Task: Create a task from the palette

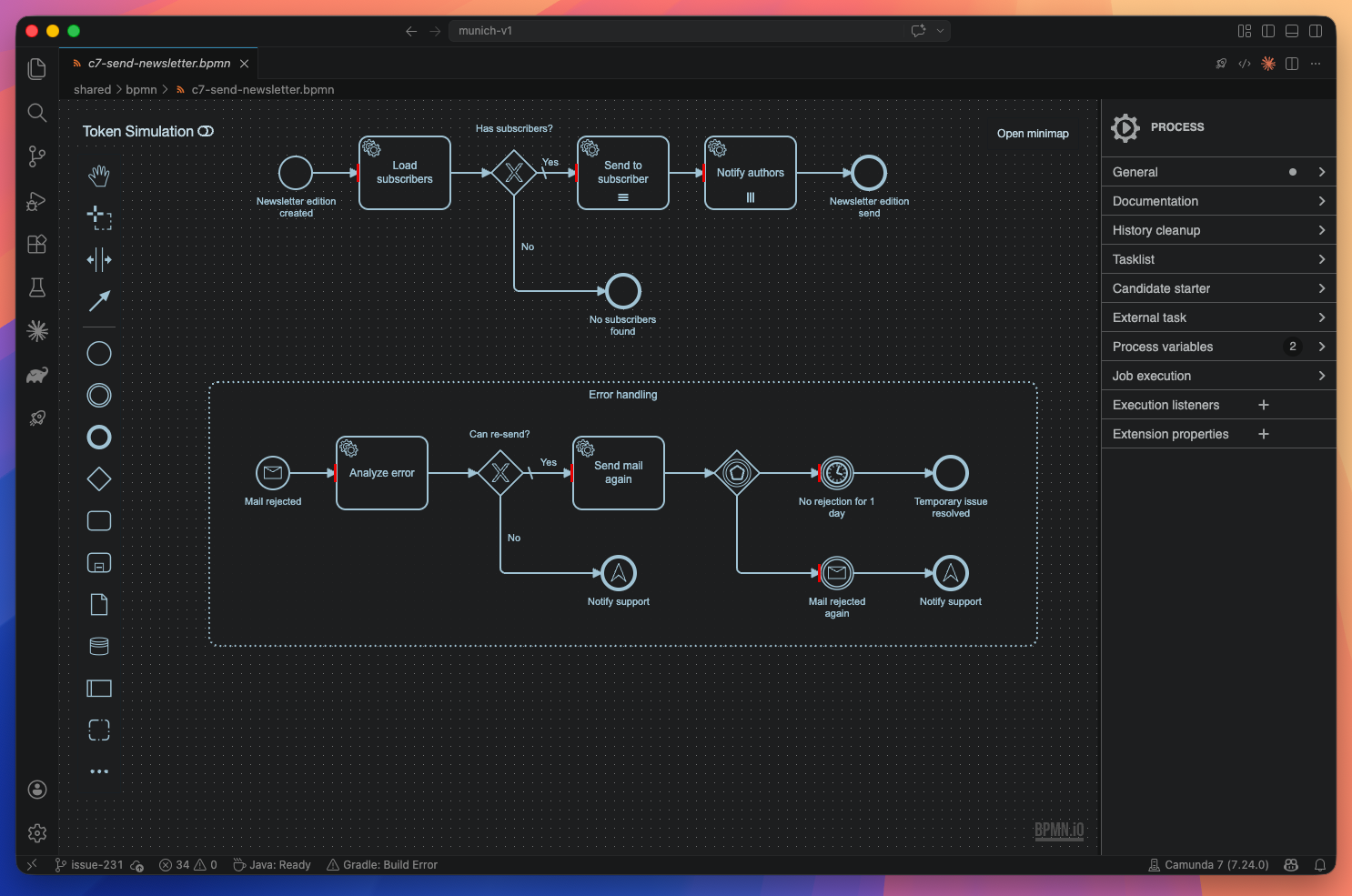Action: [x=99, y=520]
